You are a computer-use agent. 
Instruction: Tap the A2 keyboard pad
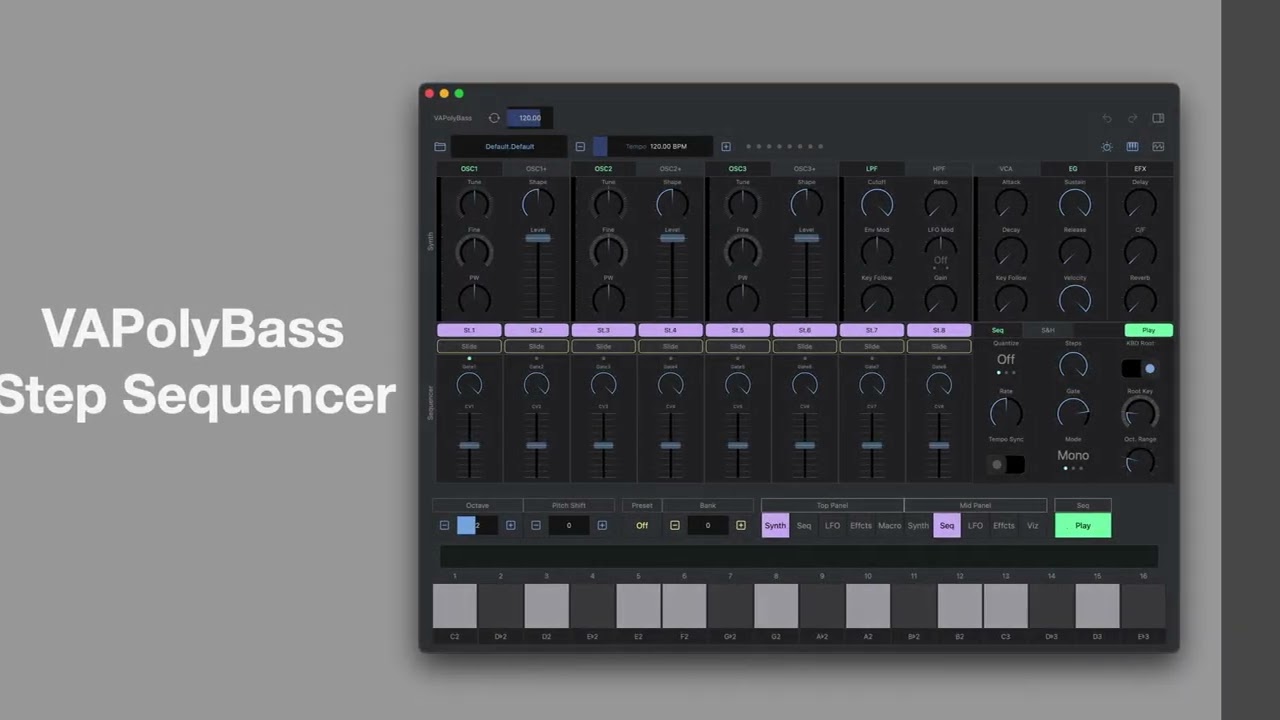tap(868, 606)
